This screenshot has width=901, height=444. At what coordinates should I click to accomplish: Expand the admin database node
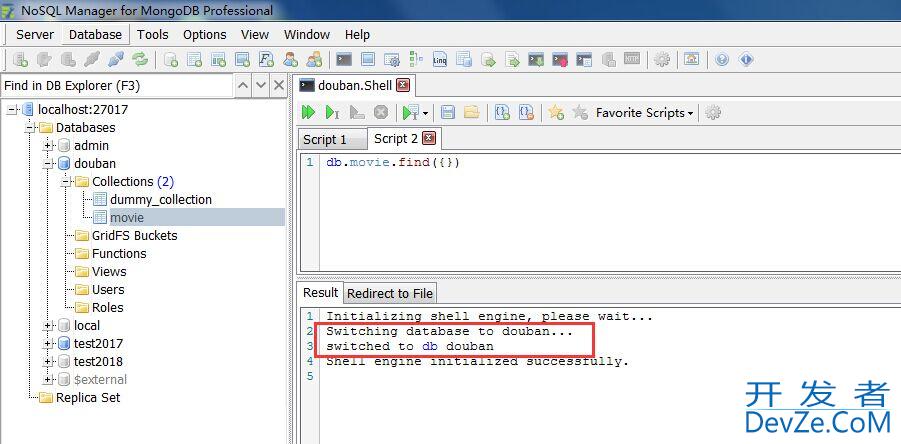(x=49, y=146)
